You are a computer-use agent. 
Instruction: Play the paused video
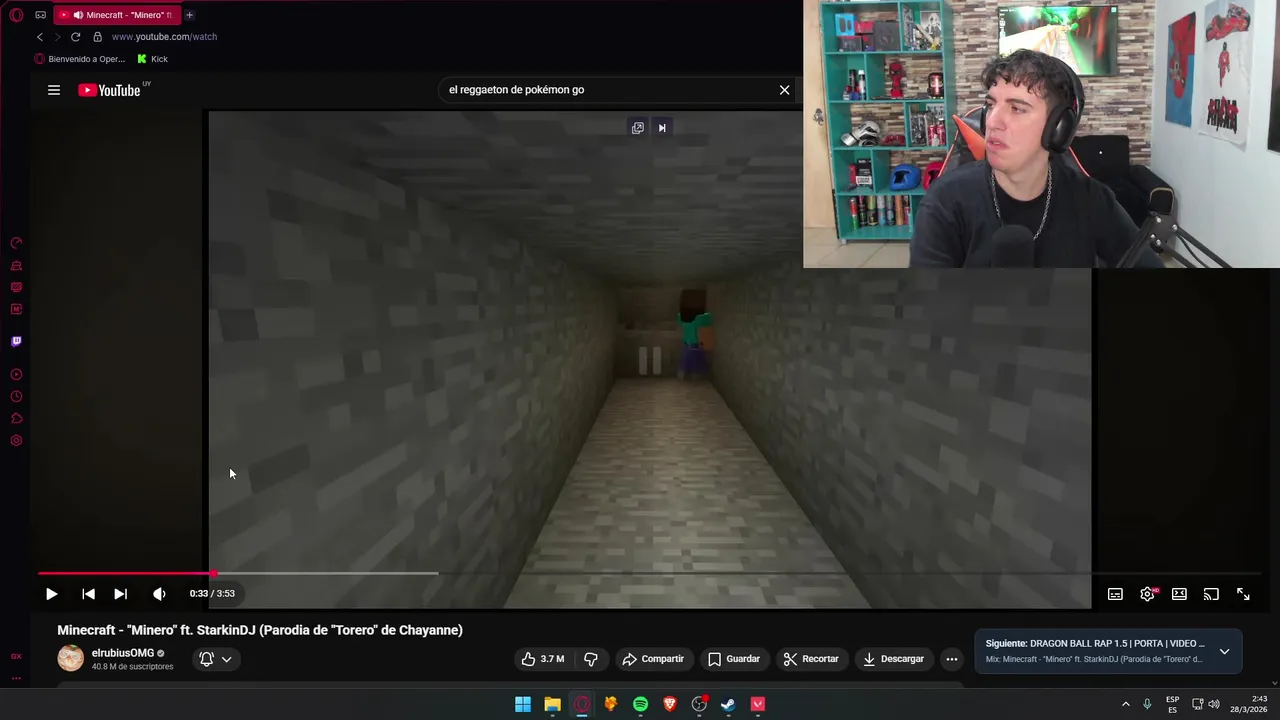[51, 594]
